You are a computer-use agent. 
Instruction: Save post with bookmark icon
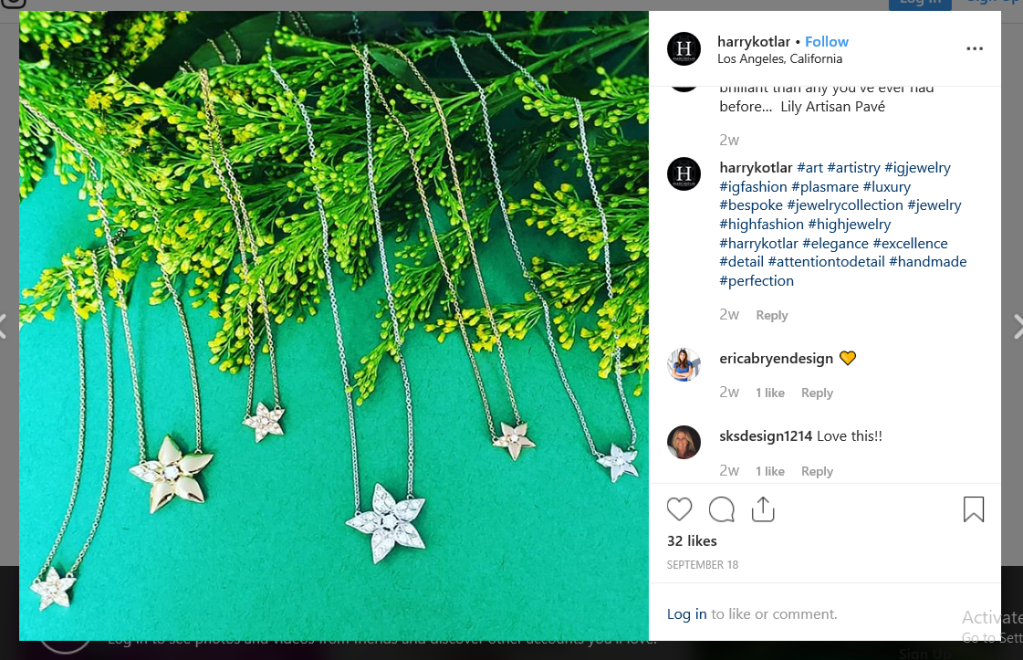pyautogui.click(x=973, y=509)
